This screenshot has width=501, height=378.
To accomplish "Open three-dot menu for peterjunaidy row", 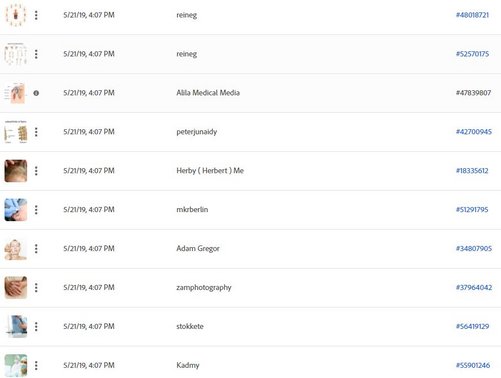I will pos(36,132).
